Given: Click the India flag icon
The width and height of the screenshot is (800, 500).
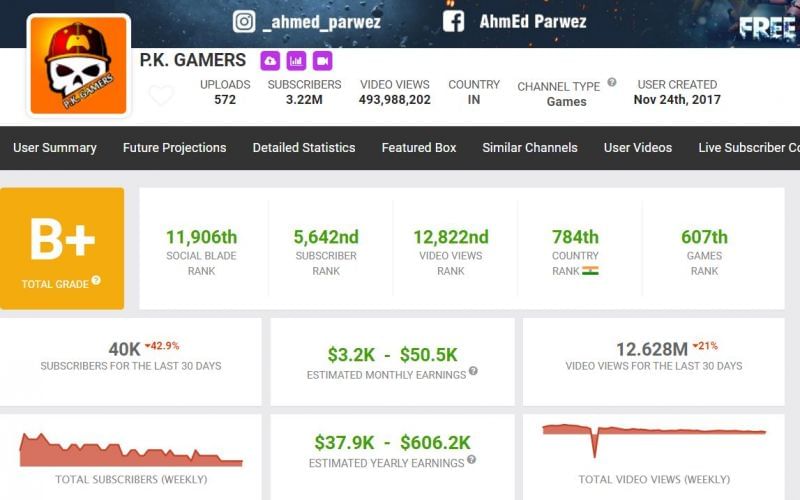Looking at the screenshot, I should tap(590, 270).
